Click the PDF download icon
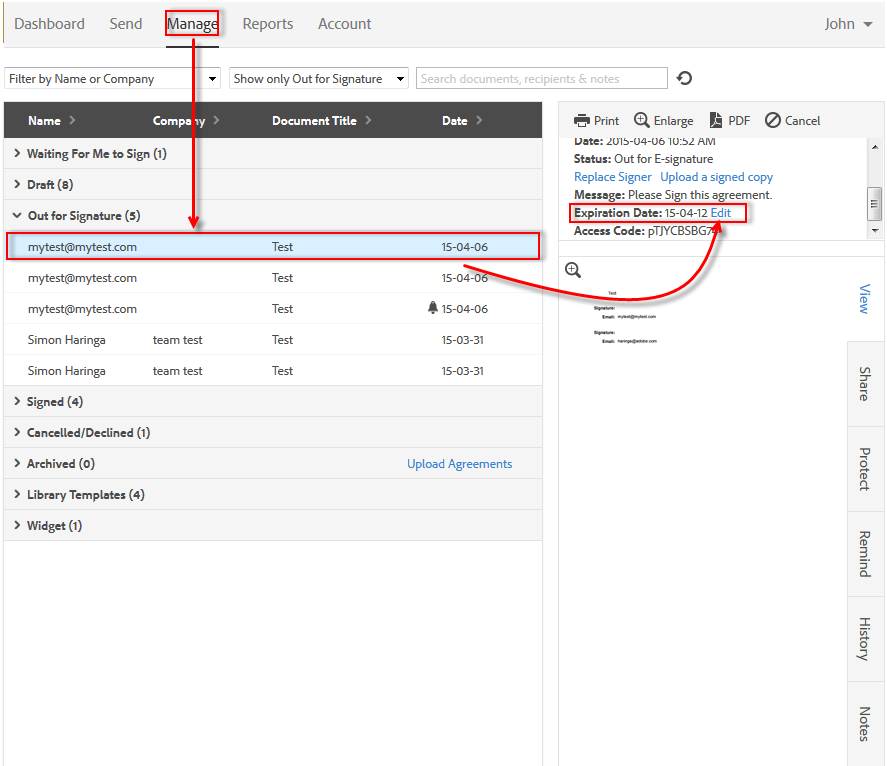Screen dimensions: 887x766 coord(716,121)
